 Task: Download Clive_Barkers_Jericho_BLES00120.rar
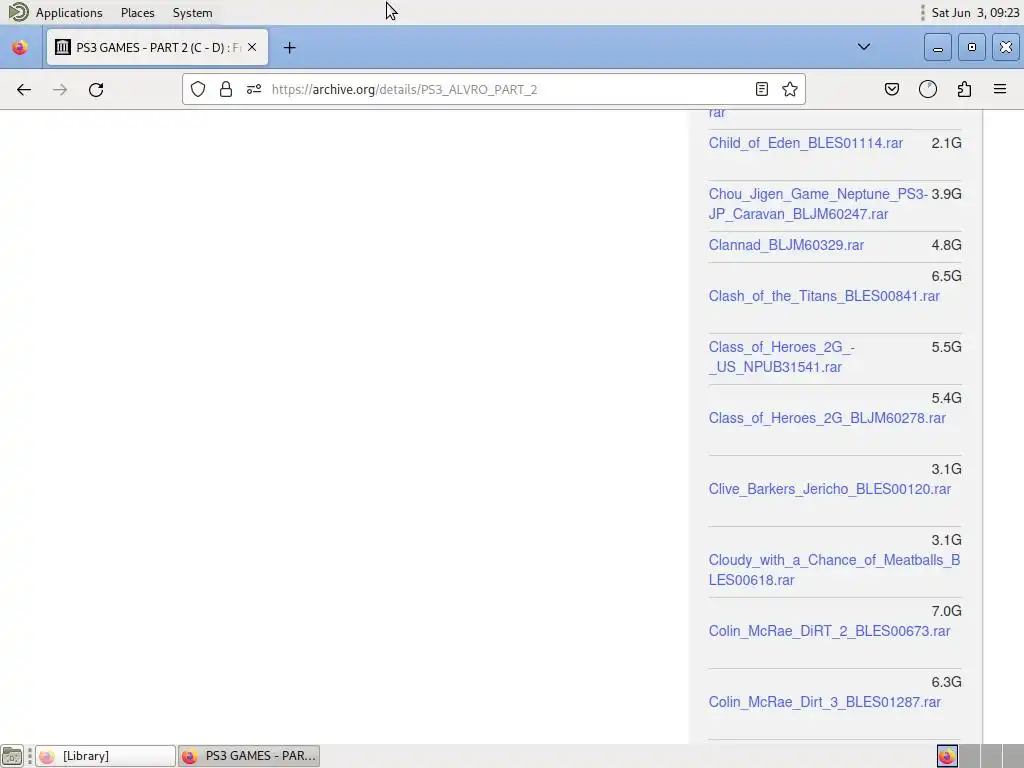pos(829,489)
